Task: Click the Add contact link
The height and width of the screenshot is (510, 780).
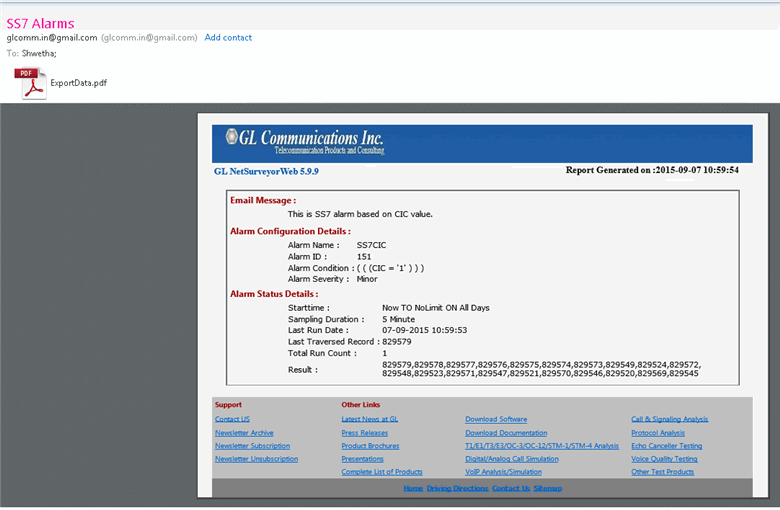Action: point(228,38)
